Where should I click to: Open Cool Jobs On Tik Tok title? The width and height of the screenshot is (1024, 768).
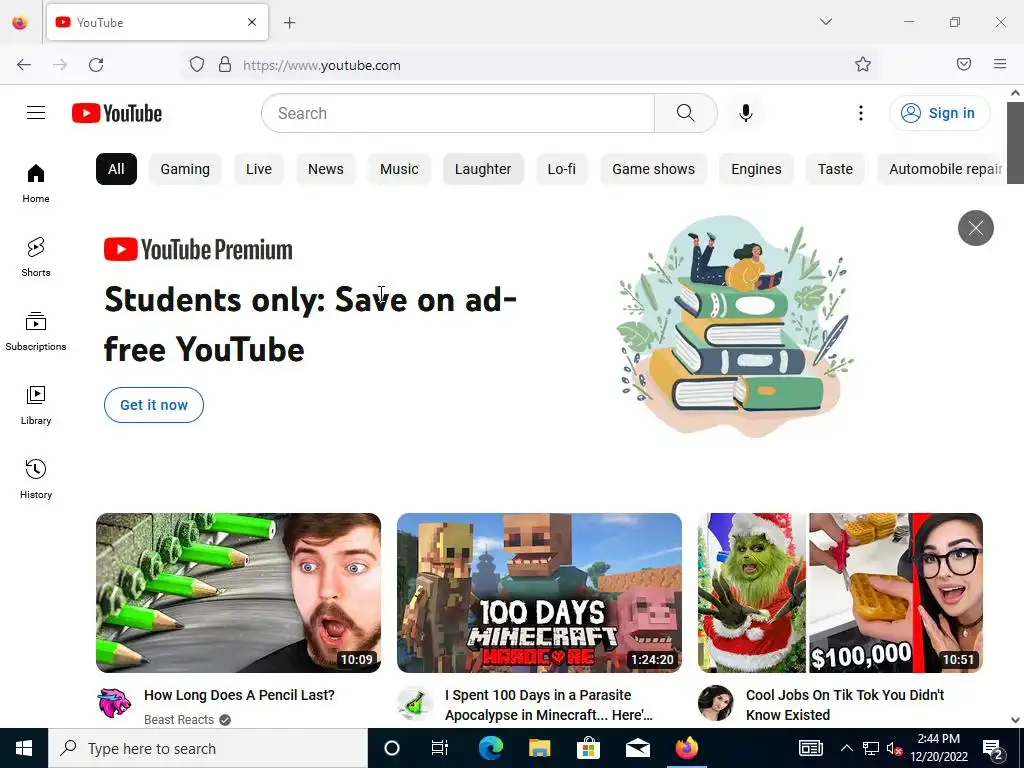click(845, 705)
